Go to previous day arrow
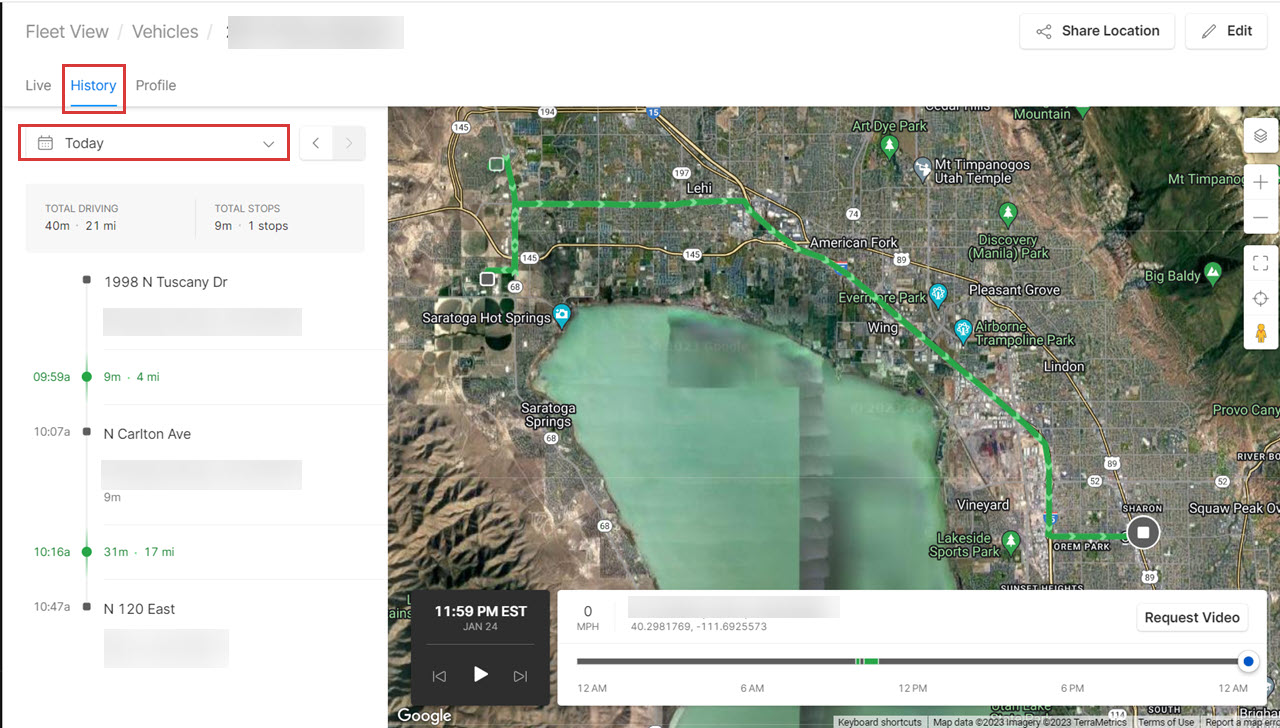 click(316, 143)
